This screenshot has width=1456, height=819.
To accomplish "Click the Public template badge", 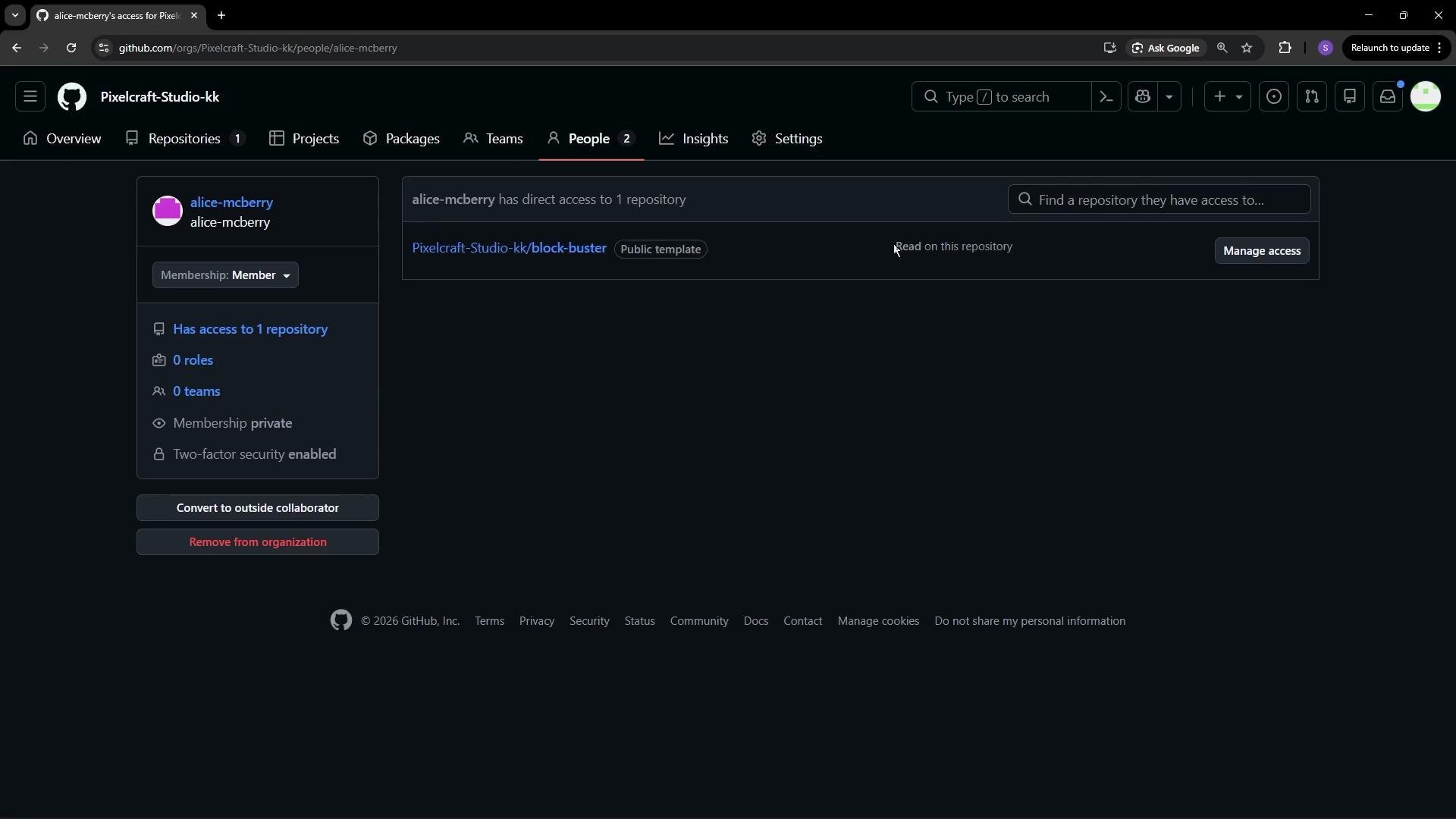I will coord(661,249).
